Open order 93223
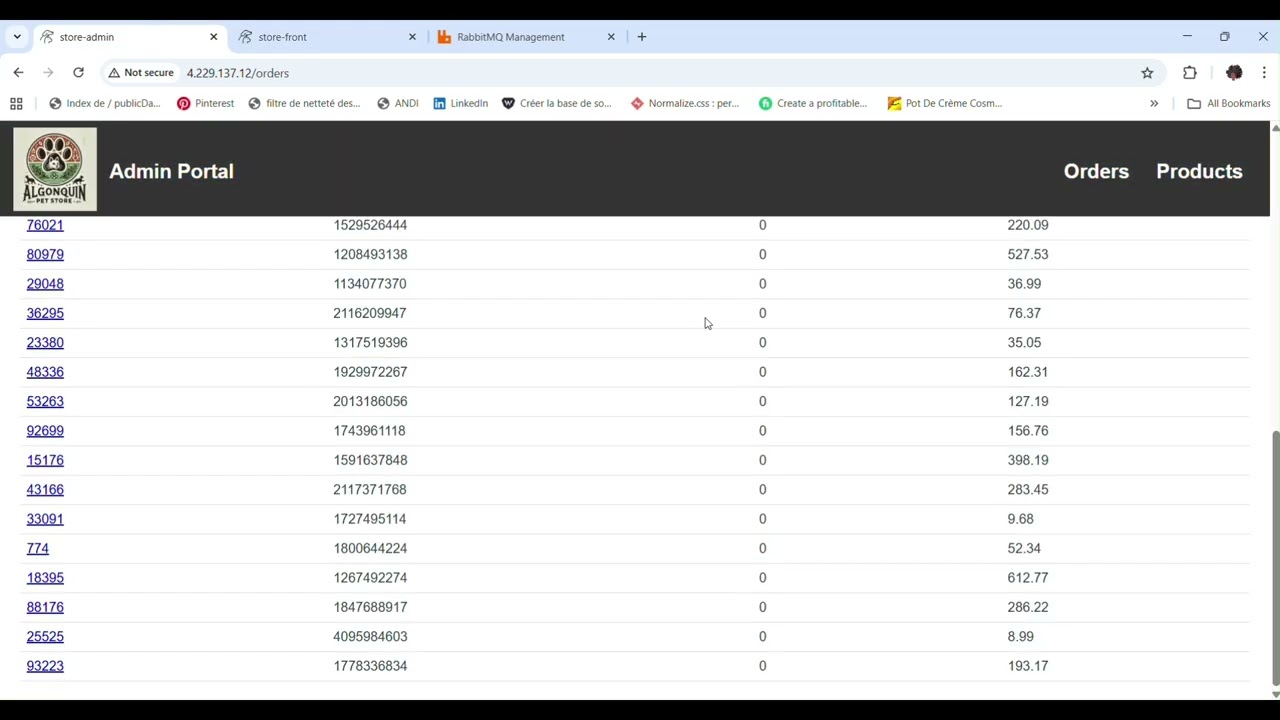This screenshot has width=1280, height=720. [x=45, y=666]
